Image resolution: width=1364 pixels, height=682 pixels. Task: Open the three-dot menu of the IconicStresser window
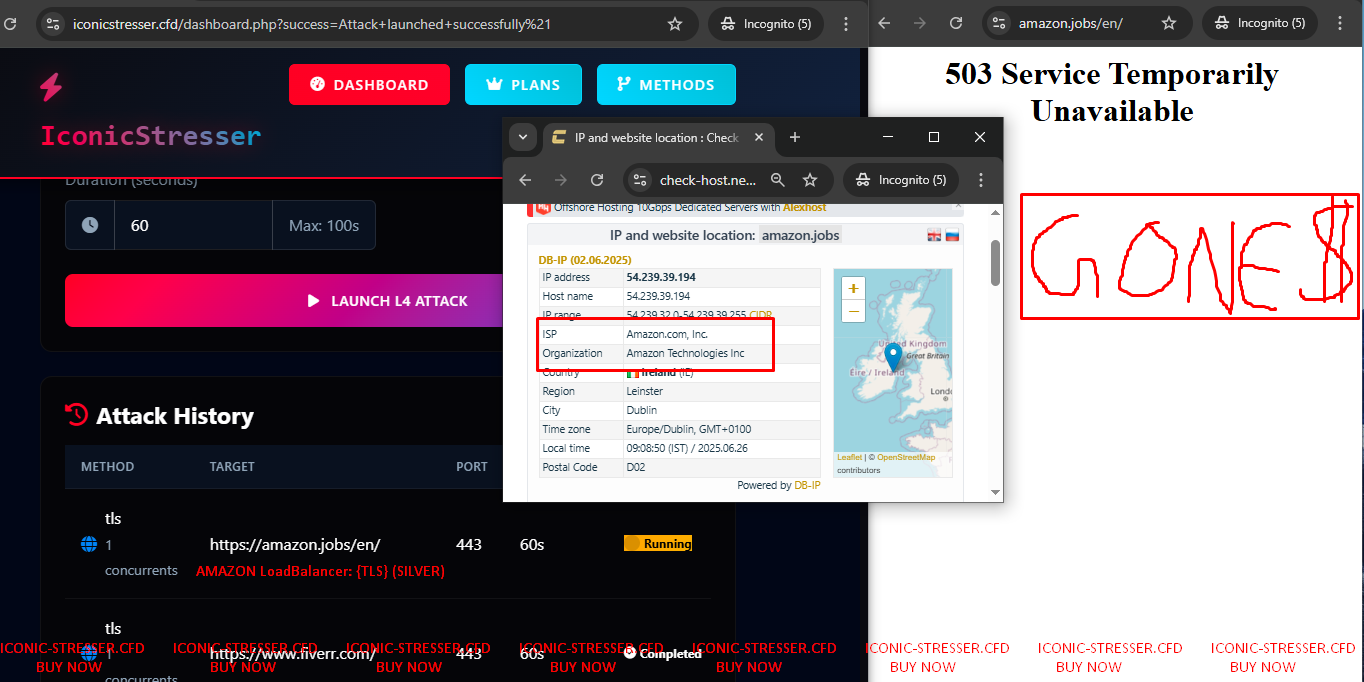click(847, 24)
